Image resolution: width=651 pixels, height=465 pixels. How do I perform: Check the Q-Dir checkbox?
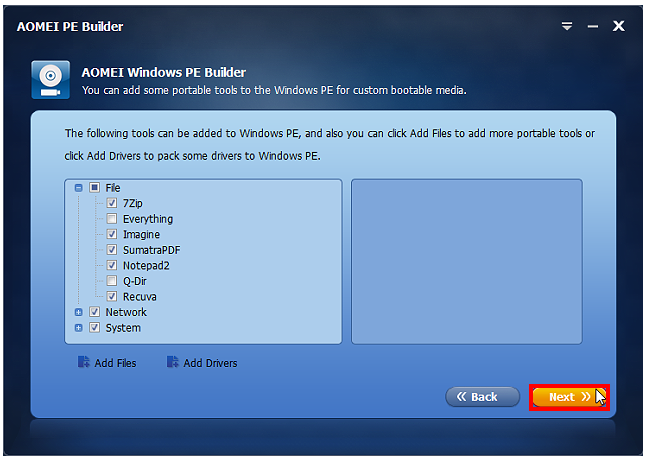click(112, 281)
